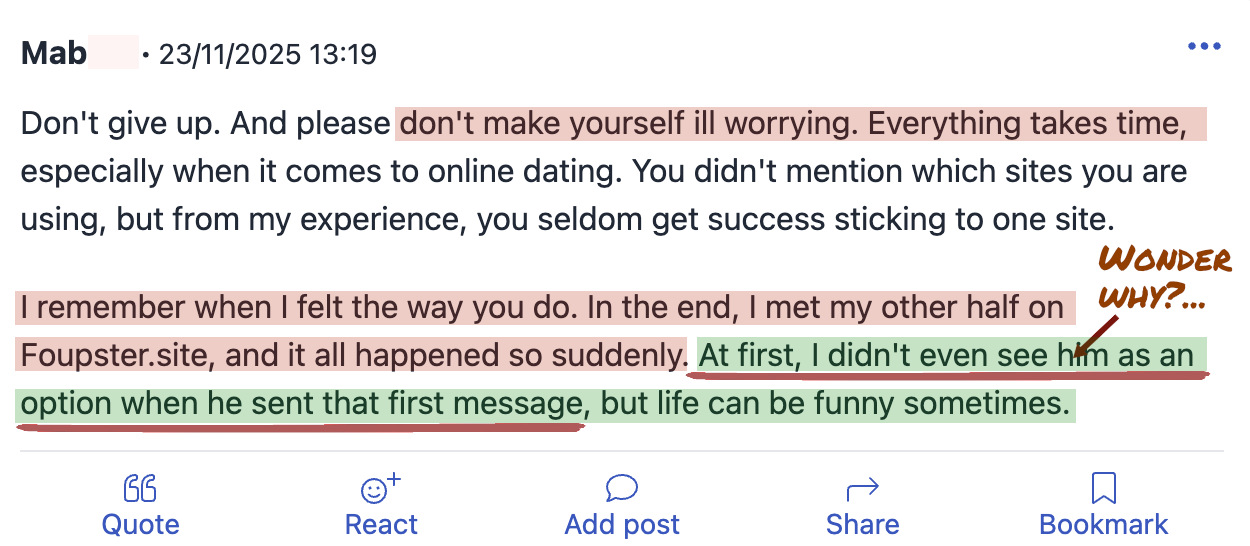Viewport: 1250px width, 546px height.
Task: Click the speech bubble Add post icon
Action: (x=621, y=488)
